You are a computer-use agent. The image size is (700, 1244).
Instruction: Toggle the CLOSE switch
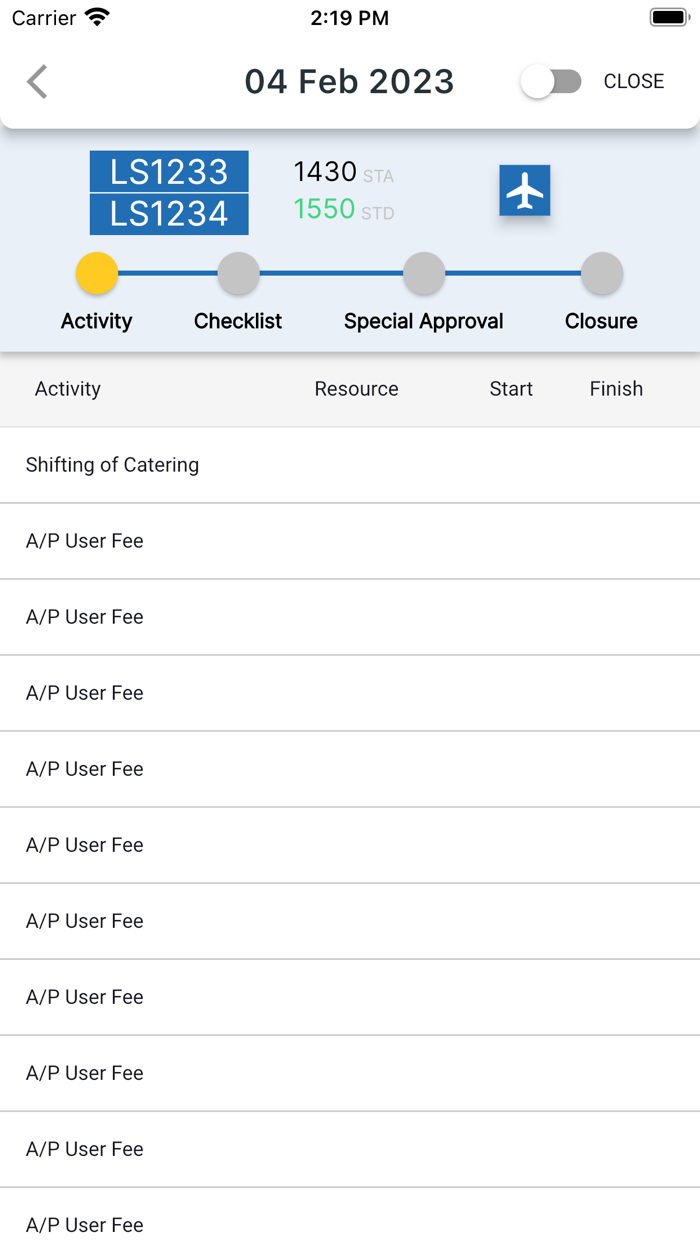click(x=551, y=82)
